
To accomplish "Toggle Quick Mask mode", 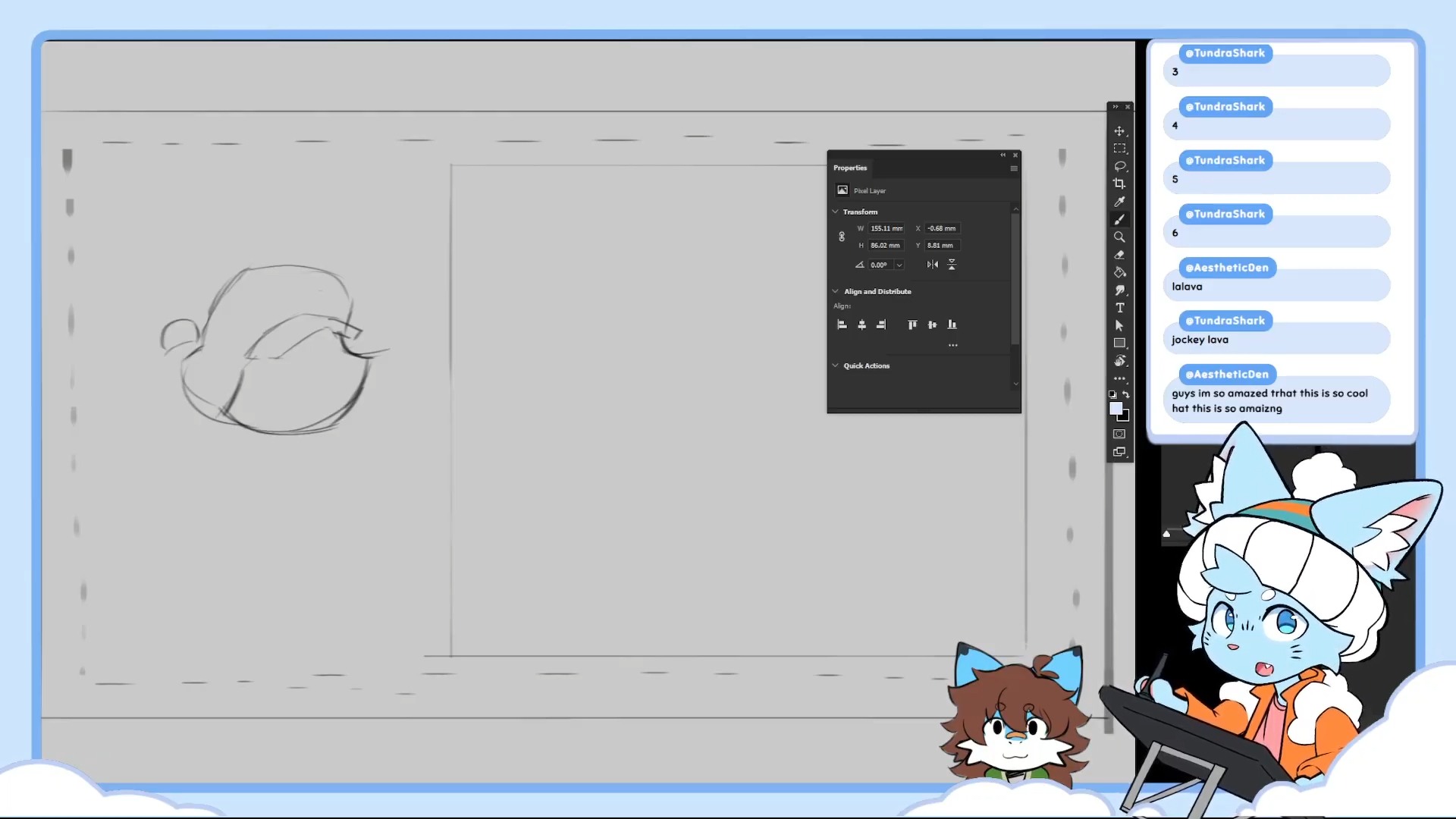I will (1119, 434).
